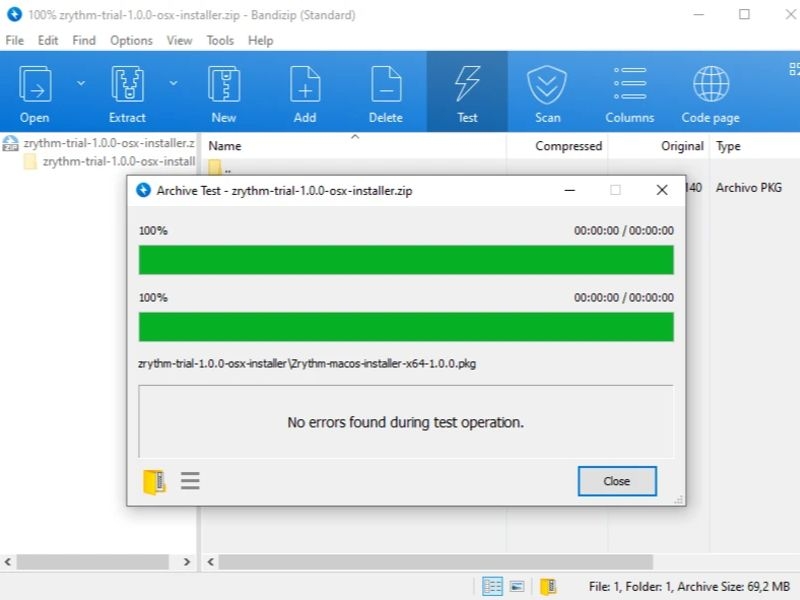Run the archive Test tool

[x=467, y=94]
